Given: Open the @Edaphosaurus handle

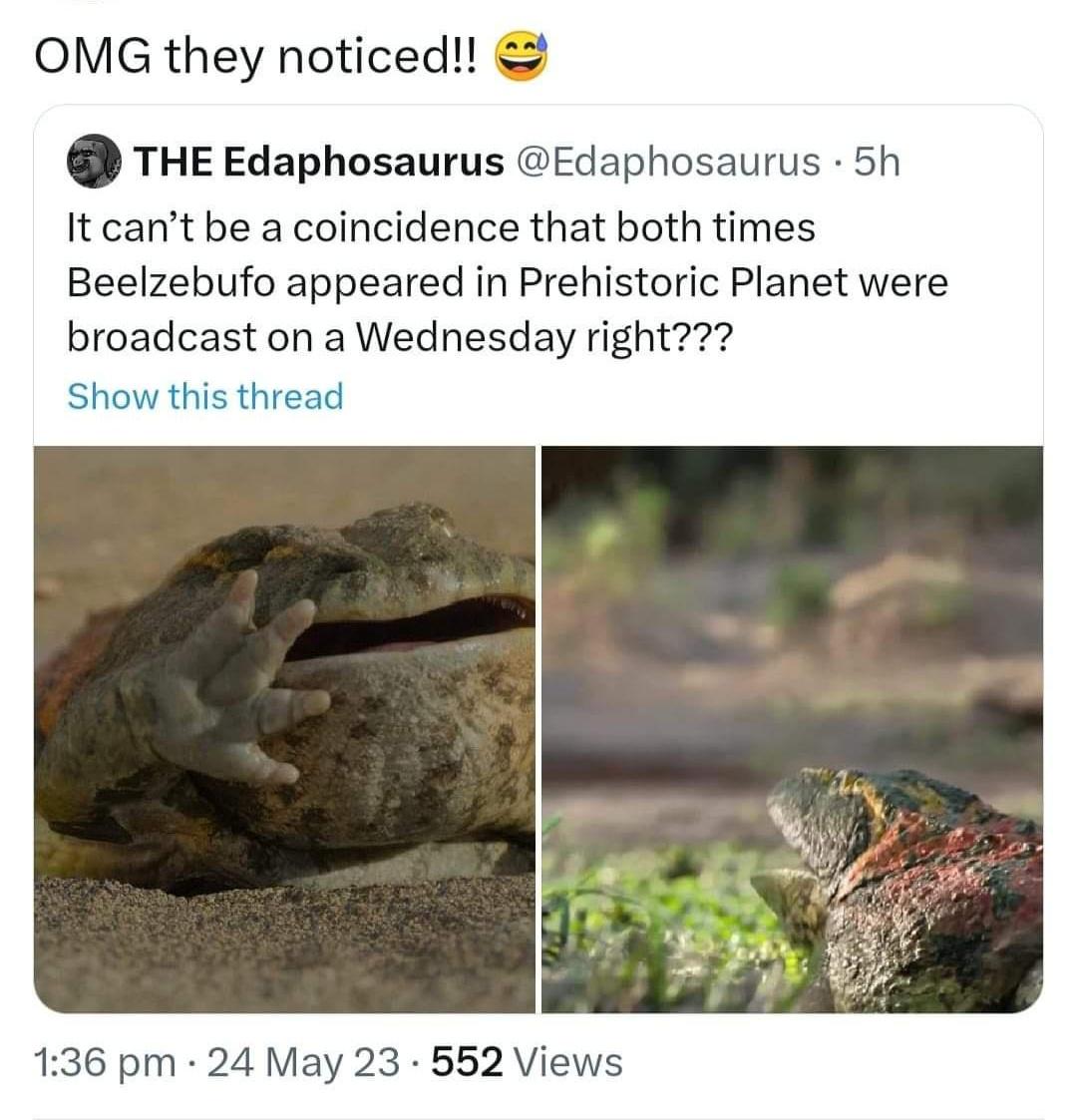Looking at the screenshot, I should [x=667, y=162].
